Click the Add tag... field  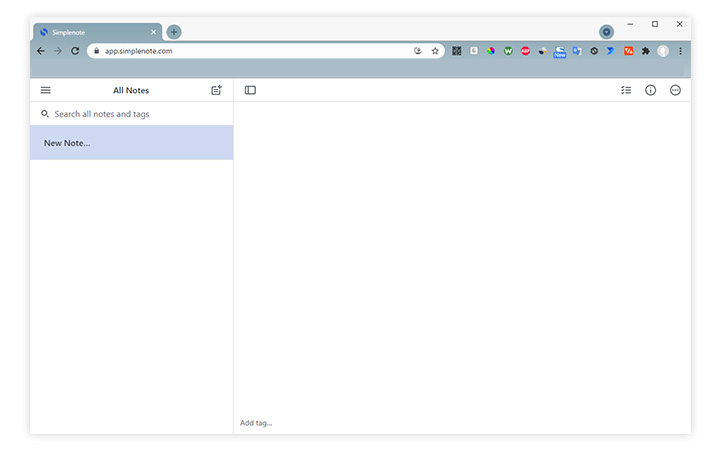257,423
